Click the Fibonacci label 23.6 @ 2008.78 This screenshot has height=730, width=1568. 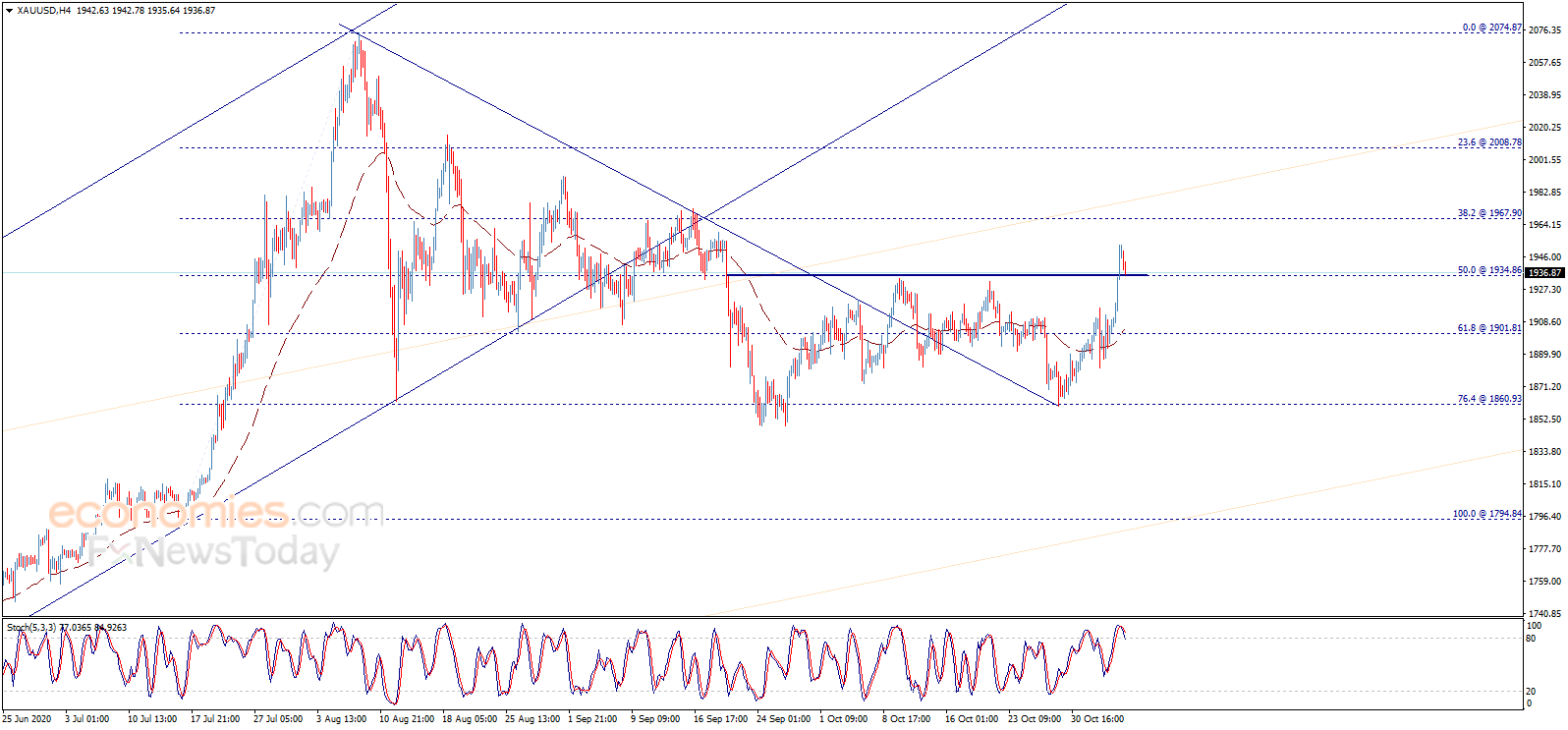1489,142
